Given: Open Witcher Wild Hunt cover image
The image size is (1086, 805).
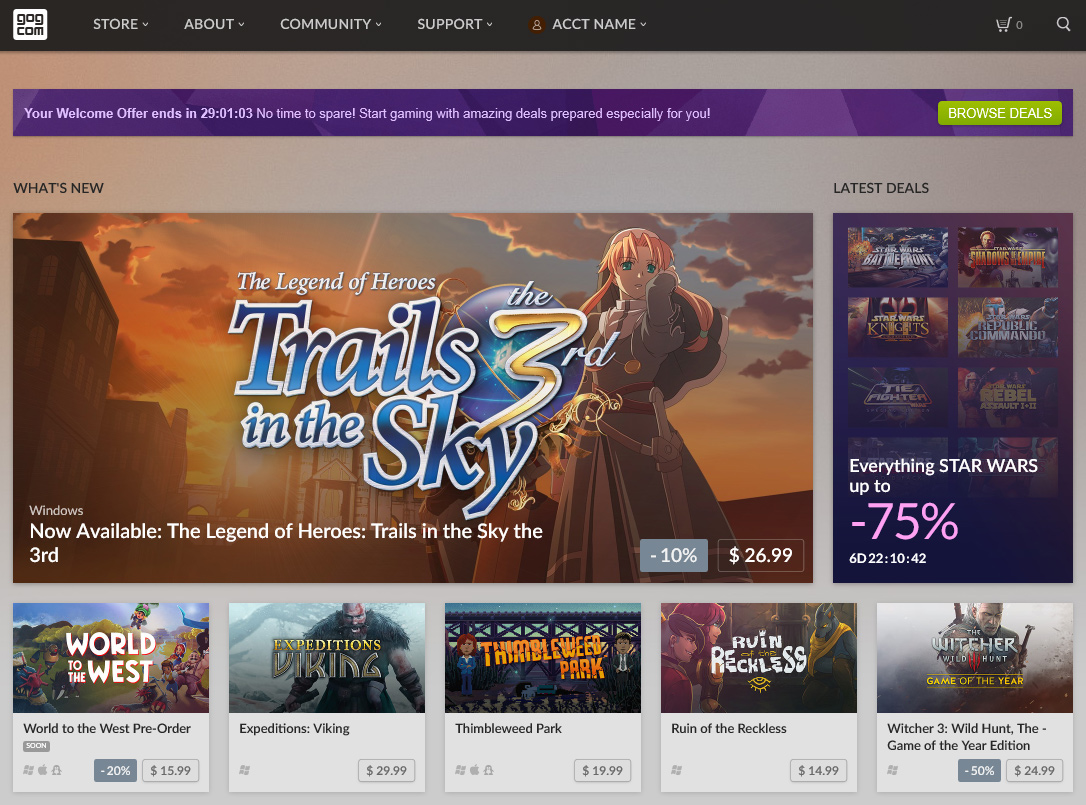Looking at the screenshot, I should point(975,657).
